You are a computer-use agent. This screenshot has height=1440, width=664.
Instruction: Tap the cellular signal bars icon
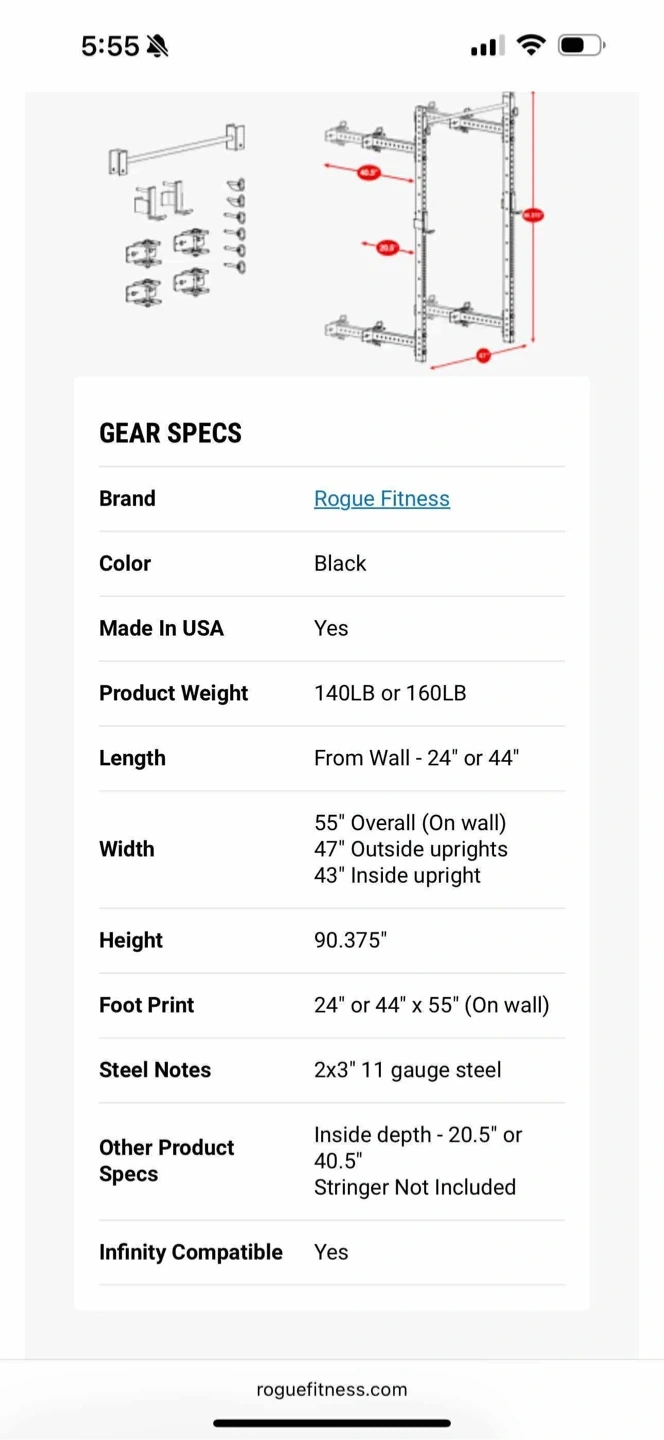(x=487, y=47)
